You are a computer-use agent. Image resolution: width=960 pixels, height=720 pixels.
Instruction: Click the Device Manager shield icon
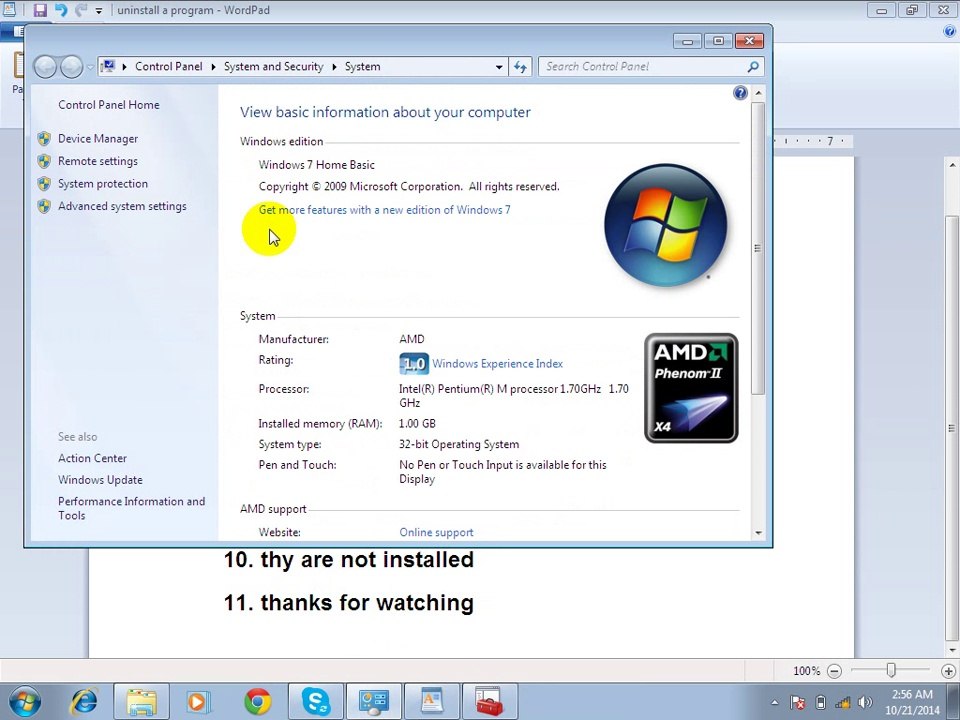click(x=44, y=139)
